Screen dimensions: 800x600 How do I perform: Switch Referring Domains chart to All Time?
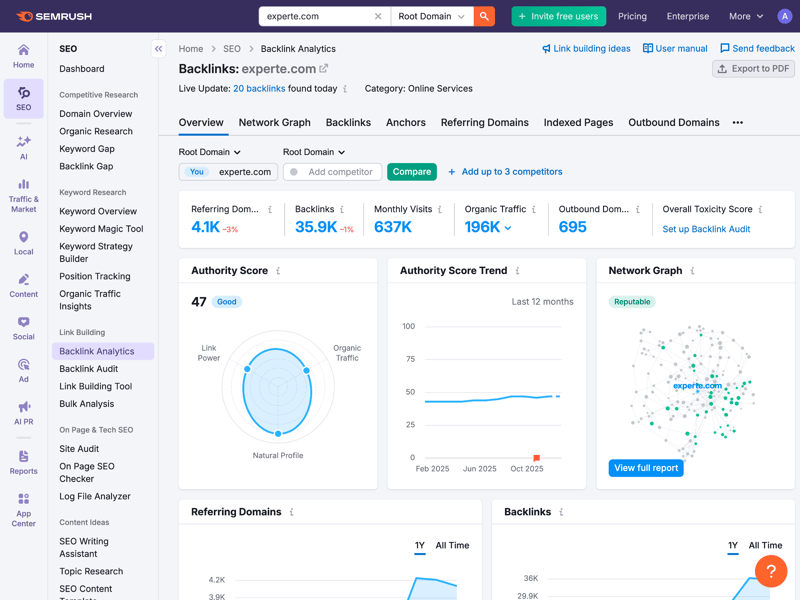[x=452, y=545]
